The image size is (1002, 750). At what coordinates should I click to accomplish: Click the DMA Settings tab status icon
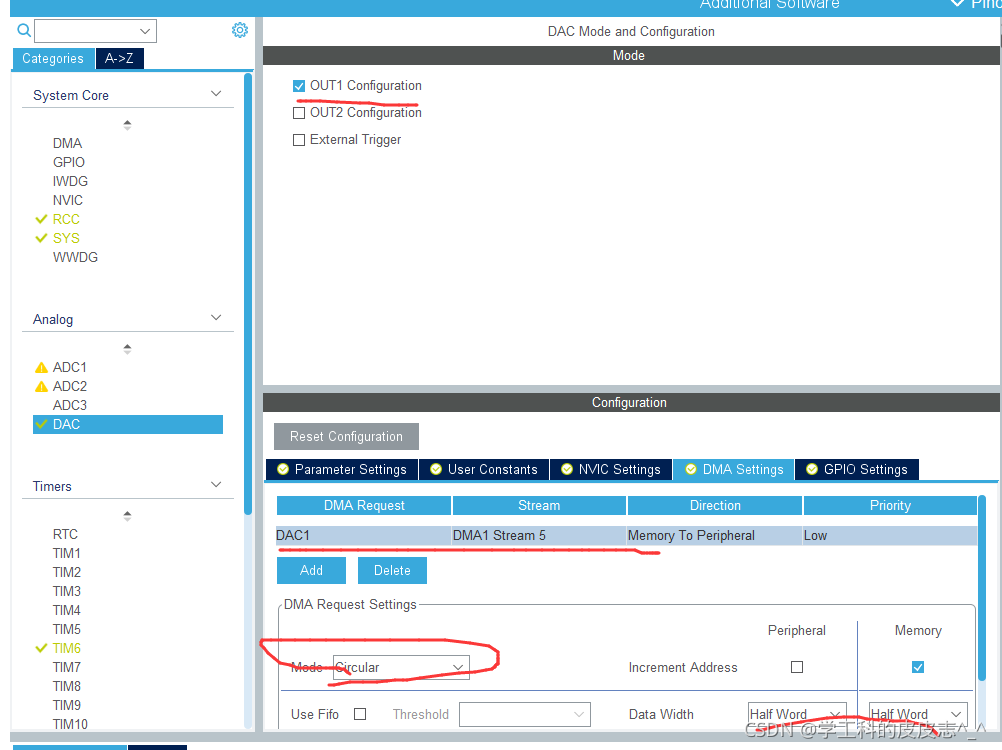click(x=691, y=470)
